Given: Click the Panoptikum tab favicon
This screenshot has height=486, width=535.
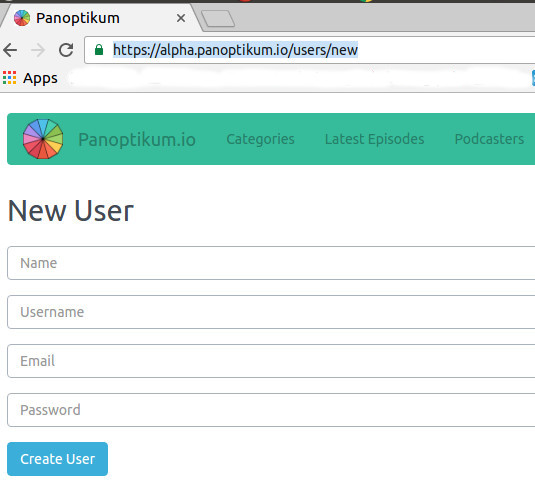Looking at the screenshot, I should 22,18.
